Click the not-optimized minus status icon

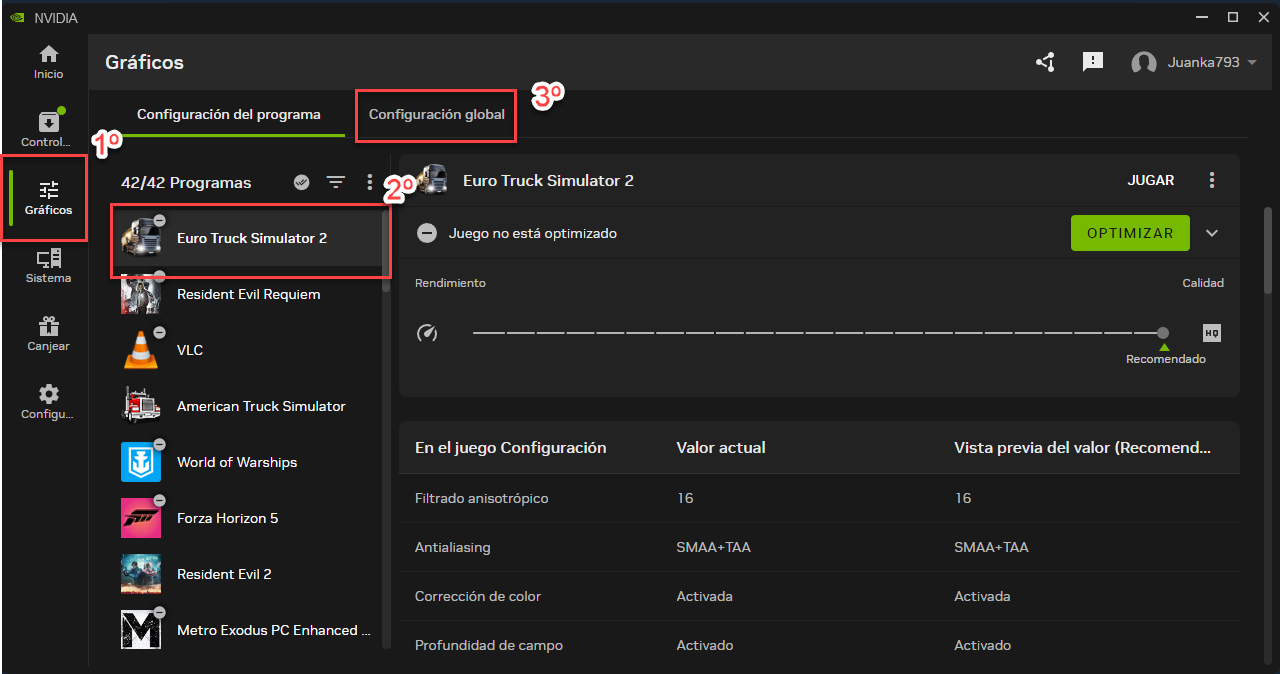click(x=427, y=233)
